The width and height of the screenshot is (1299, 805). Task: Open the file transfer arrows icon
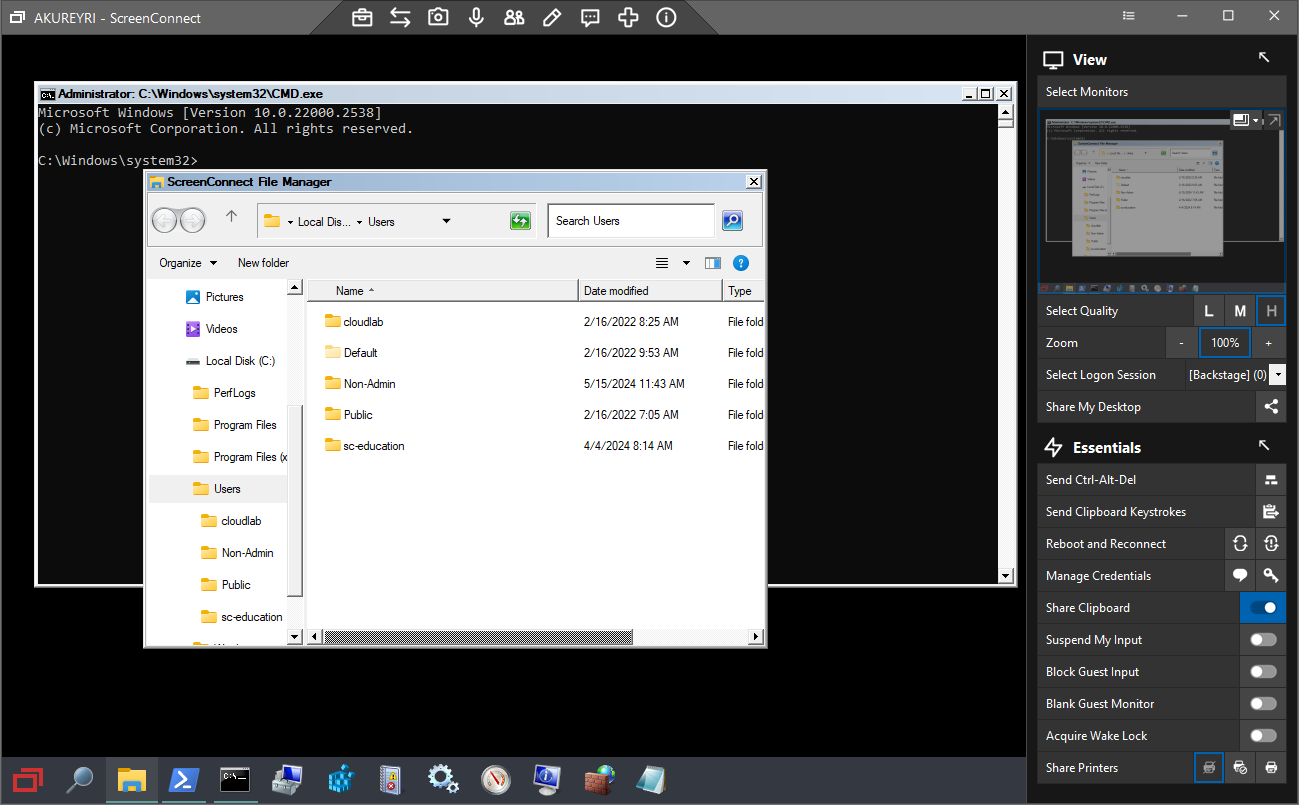pyautogui.click(x=400, y=17)
